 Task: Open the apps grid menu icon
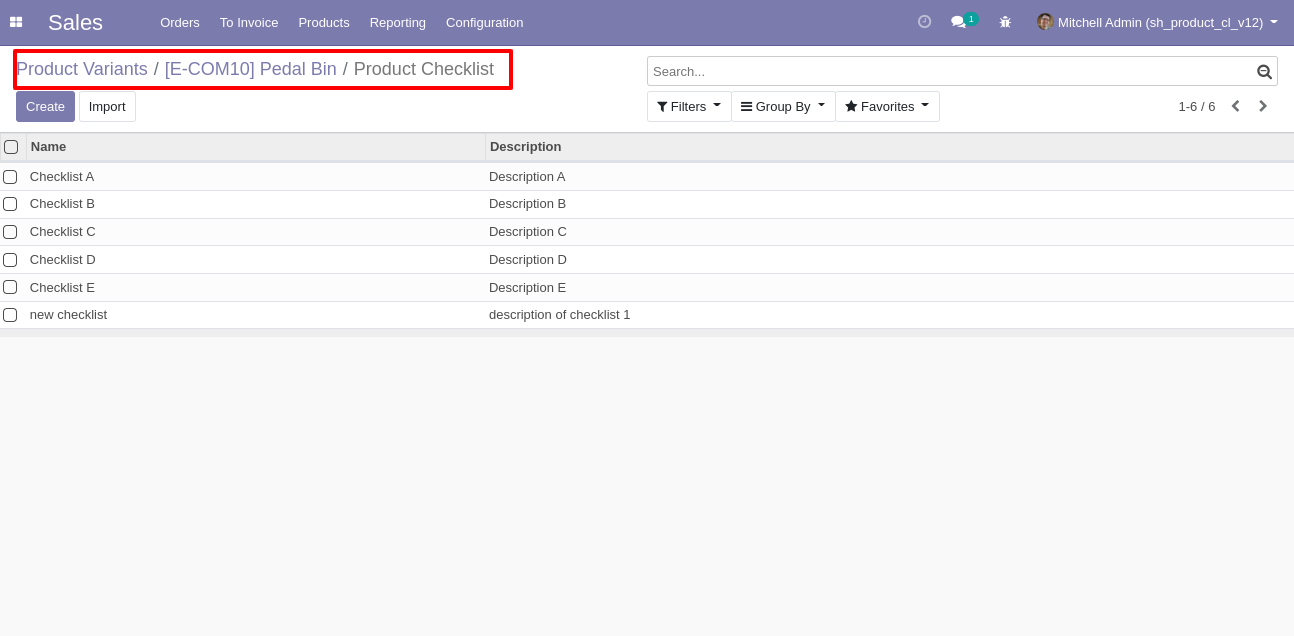16,22
